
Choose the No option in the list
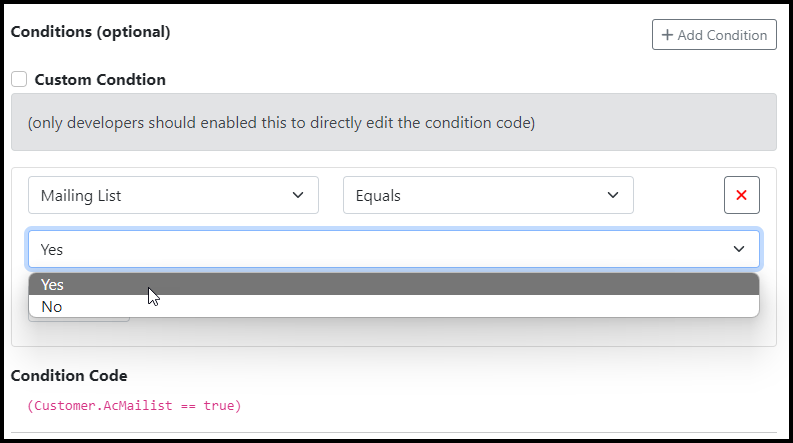click(x=394, y=306)
